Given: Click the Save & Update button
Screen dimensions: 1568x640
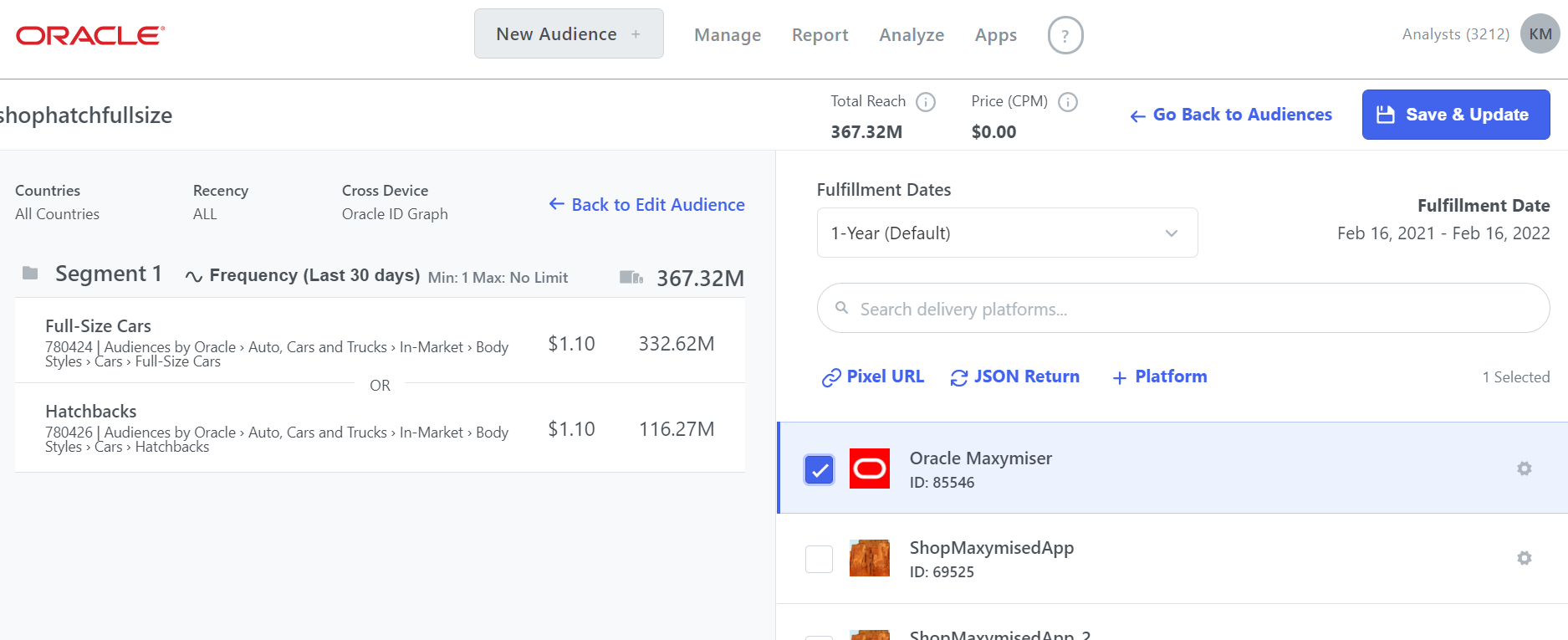Looking at the screenshot, I should click(x=1455, y=115).
